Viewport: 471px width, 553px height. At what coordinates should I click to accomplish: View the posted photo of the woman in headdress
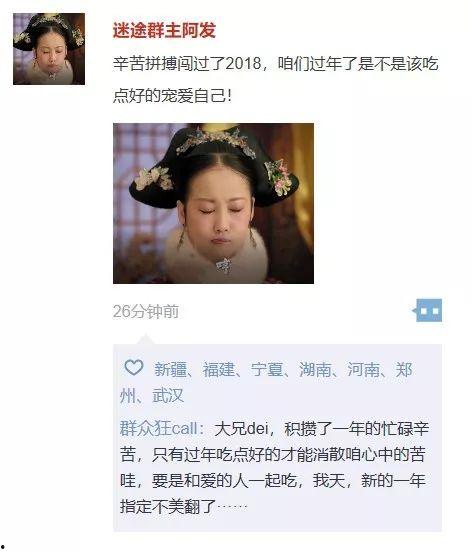(x=213, y=203)
